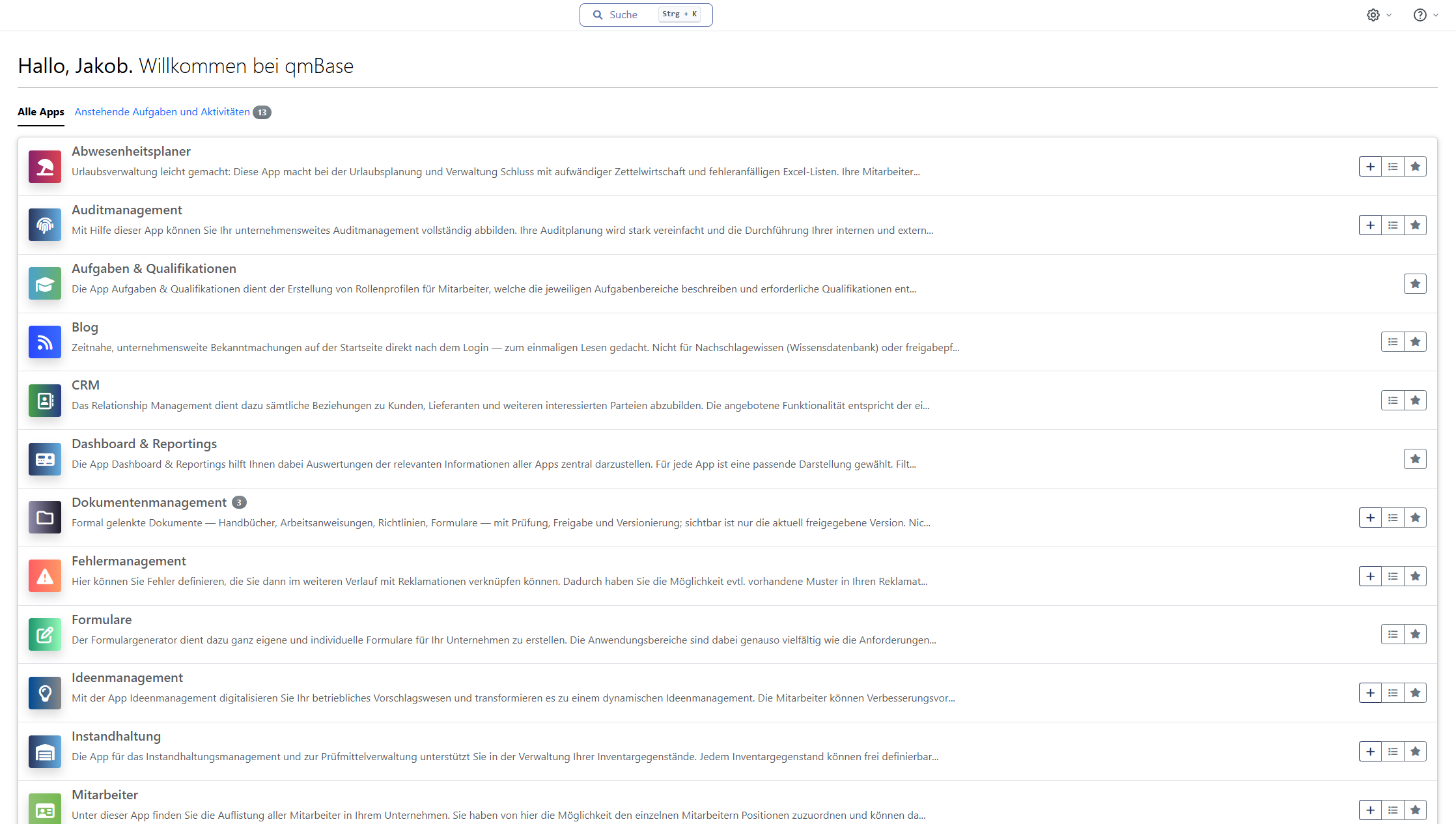Open the Aufgaben & Qualifikationen graduation cap icon

(45, 284)
